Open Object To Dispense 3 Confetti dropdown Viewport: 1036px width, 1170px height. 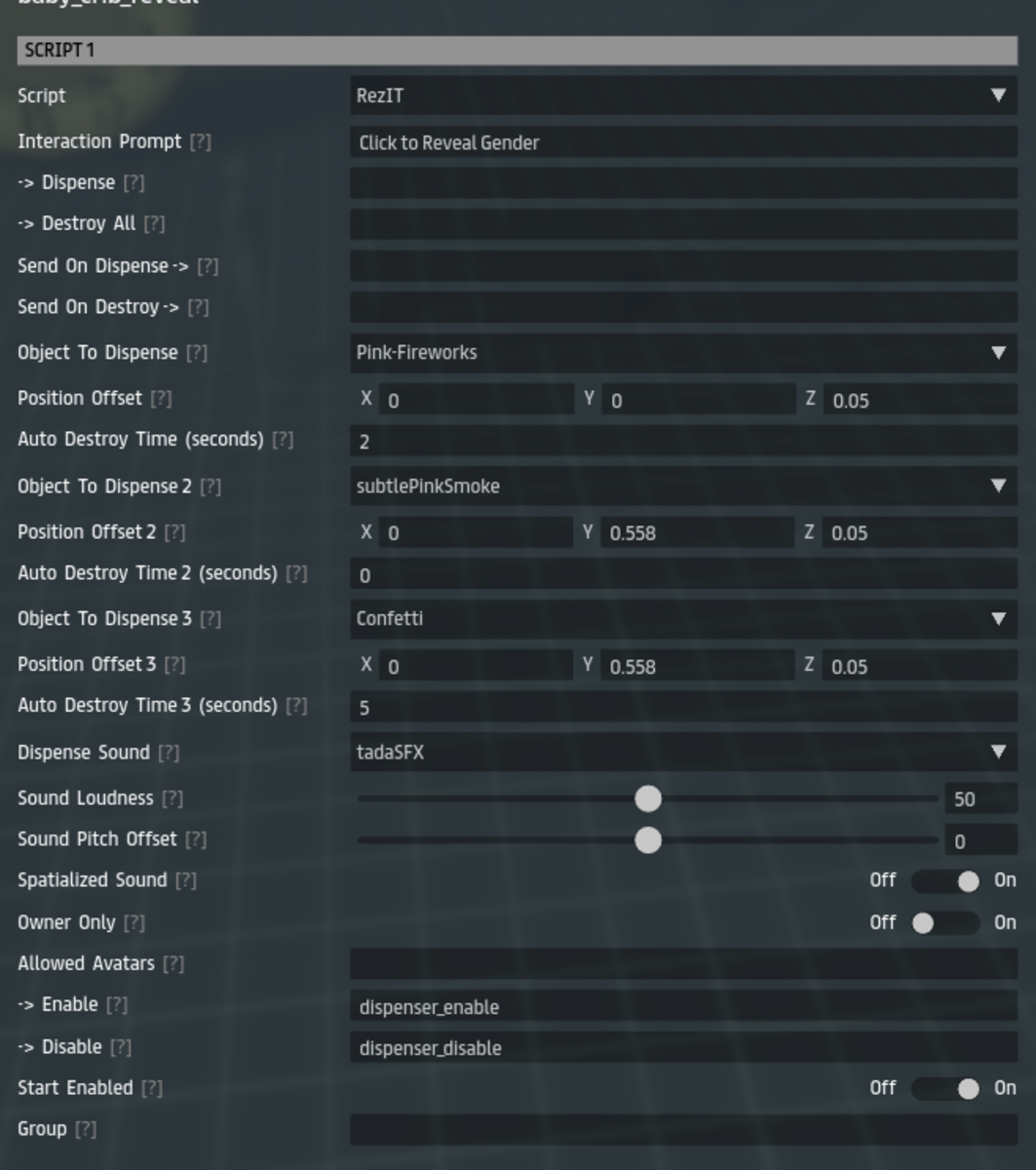coord(683,619)
